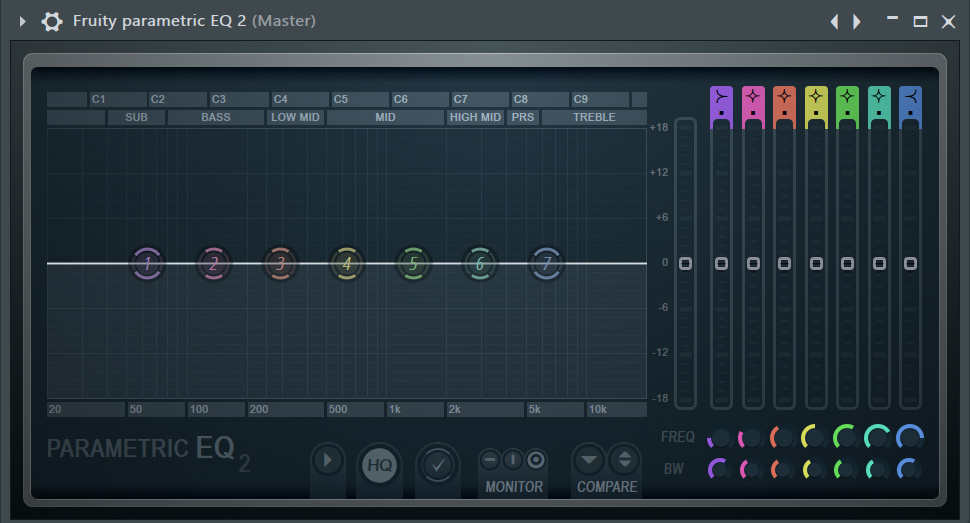This screenshot has width=970, height=523.
Task: Click blue band 7 FREQ knob
Action: [x=909, y=438]
